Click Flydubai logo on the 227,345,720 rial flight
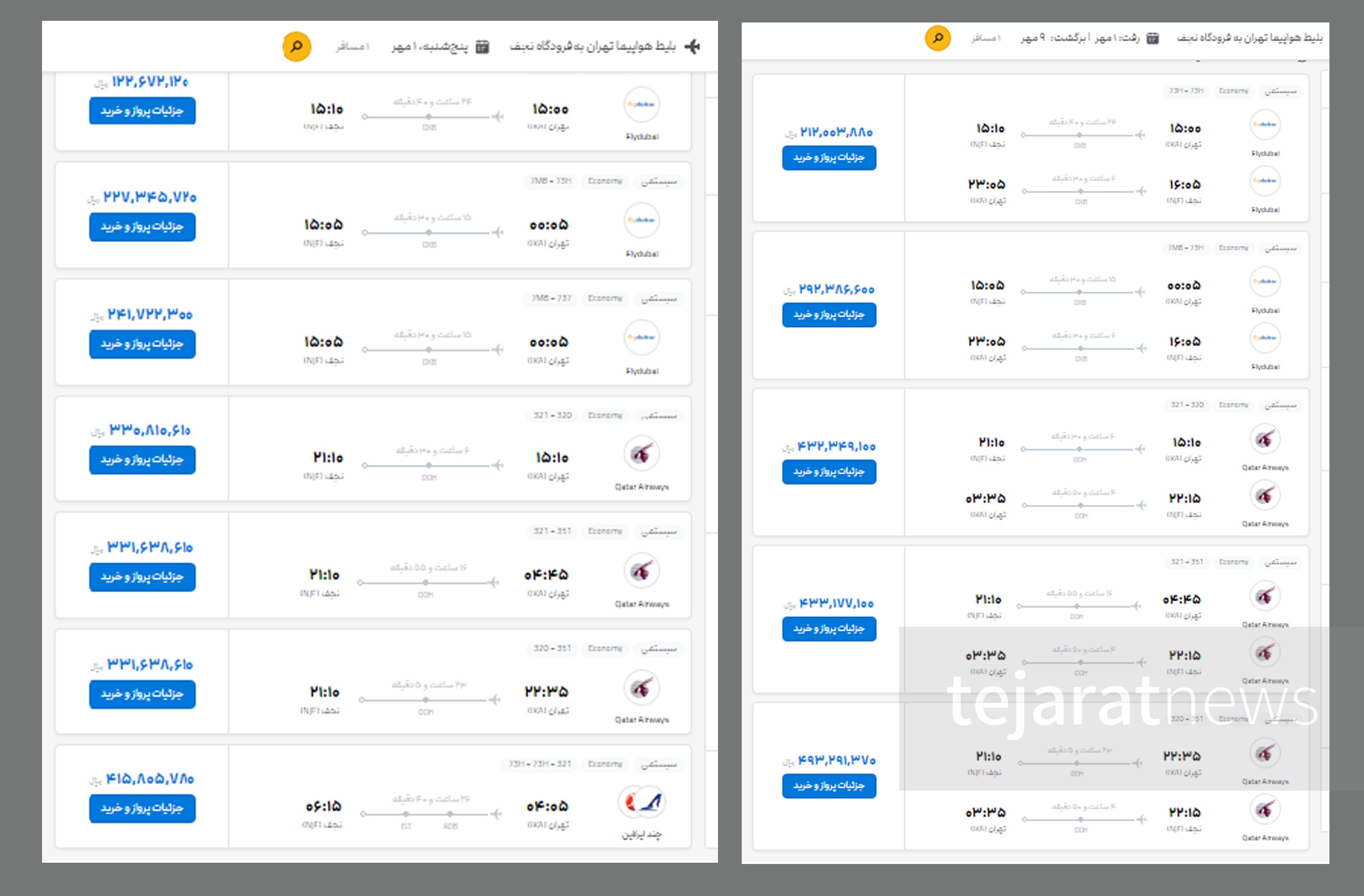 (641, 220)
